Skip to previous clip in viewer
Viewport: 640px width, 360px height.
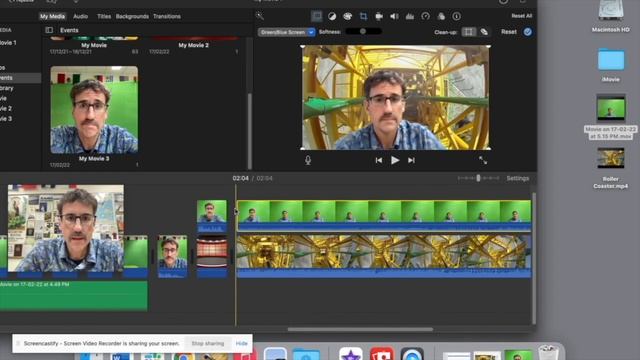(x=379, y=160)
